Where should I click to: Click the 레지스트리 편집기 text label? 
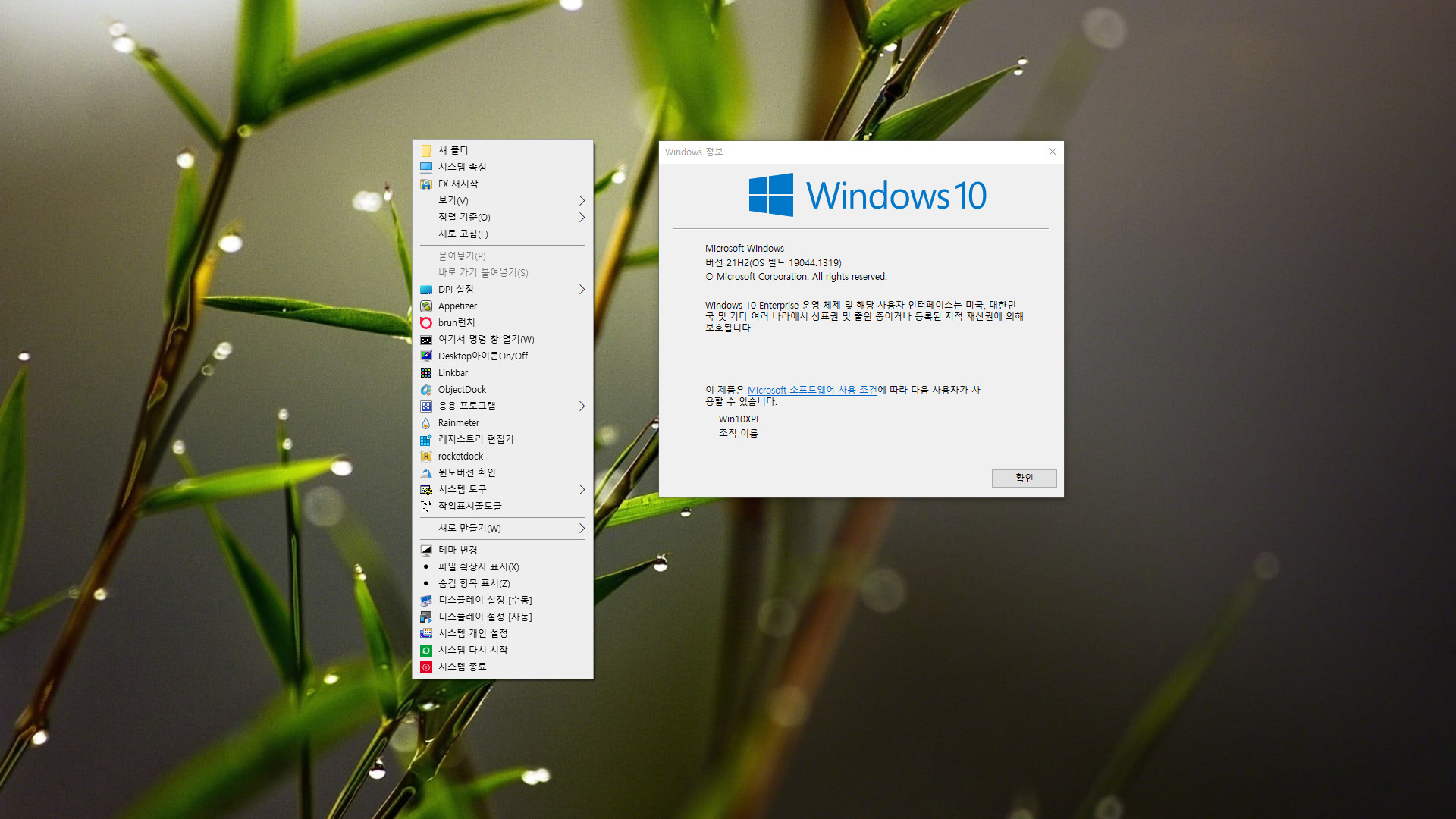coord(476,439)
